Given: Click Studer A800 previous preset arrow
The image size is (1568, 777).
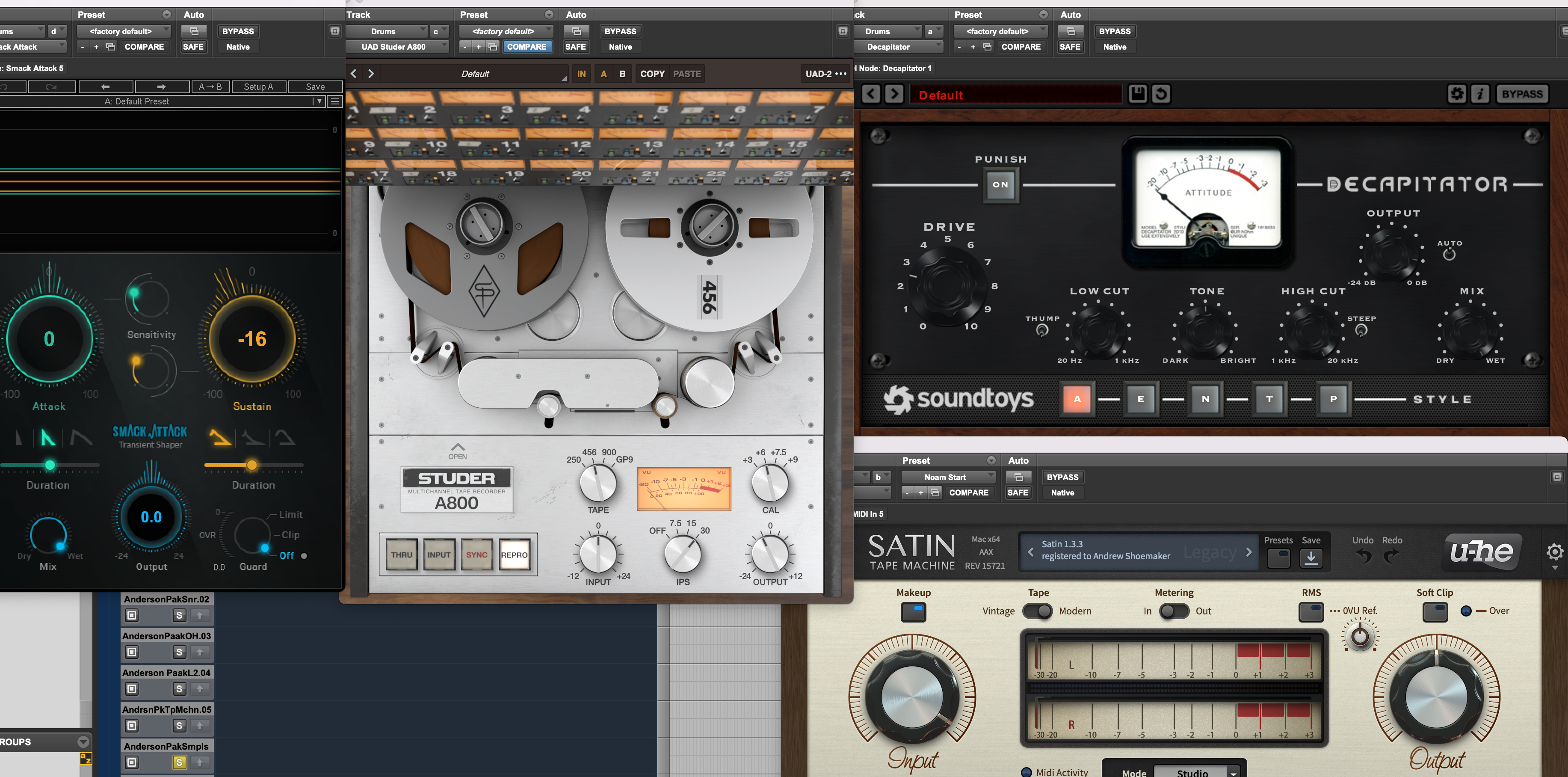Looking at the screenshot, I should [354, 74].
